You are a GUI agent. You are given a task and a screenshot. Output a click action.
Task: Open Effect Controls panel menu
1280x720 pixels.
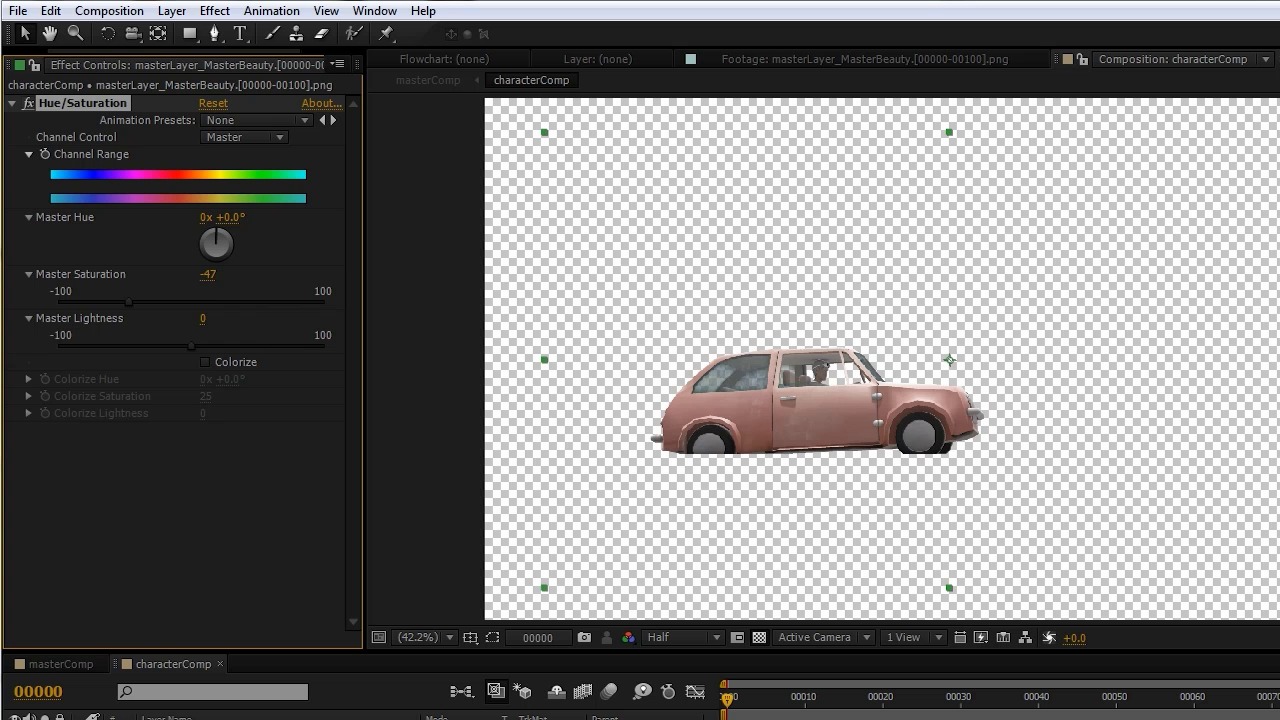[x=339, y=65]
